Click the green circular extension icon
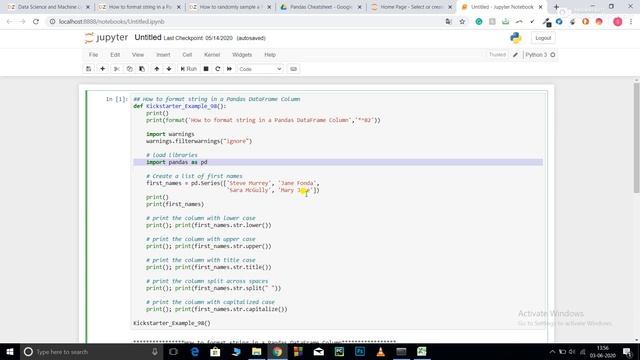 click(479, 22)
